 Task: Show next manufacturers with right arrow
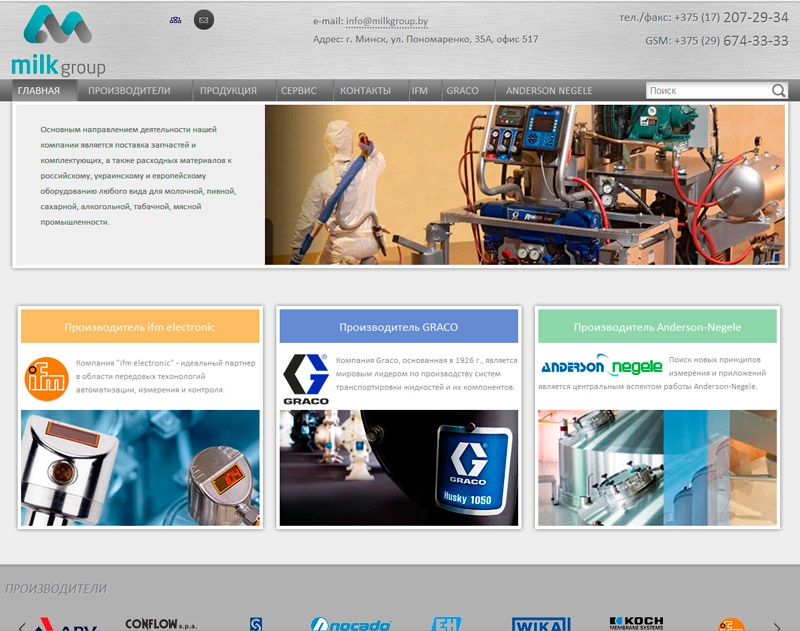[777, 626]
